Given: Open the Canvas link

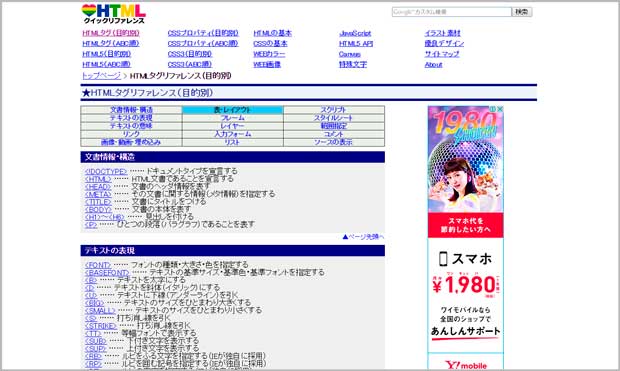Looking at the screenshot, I should tap(350, 54).
